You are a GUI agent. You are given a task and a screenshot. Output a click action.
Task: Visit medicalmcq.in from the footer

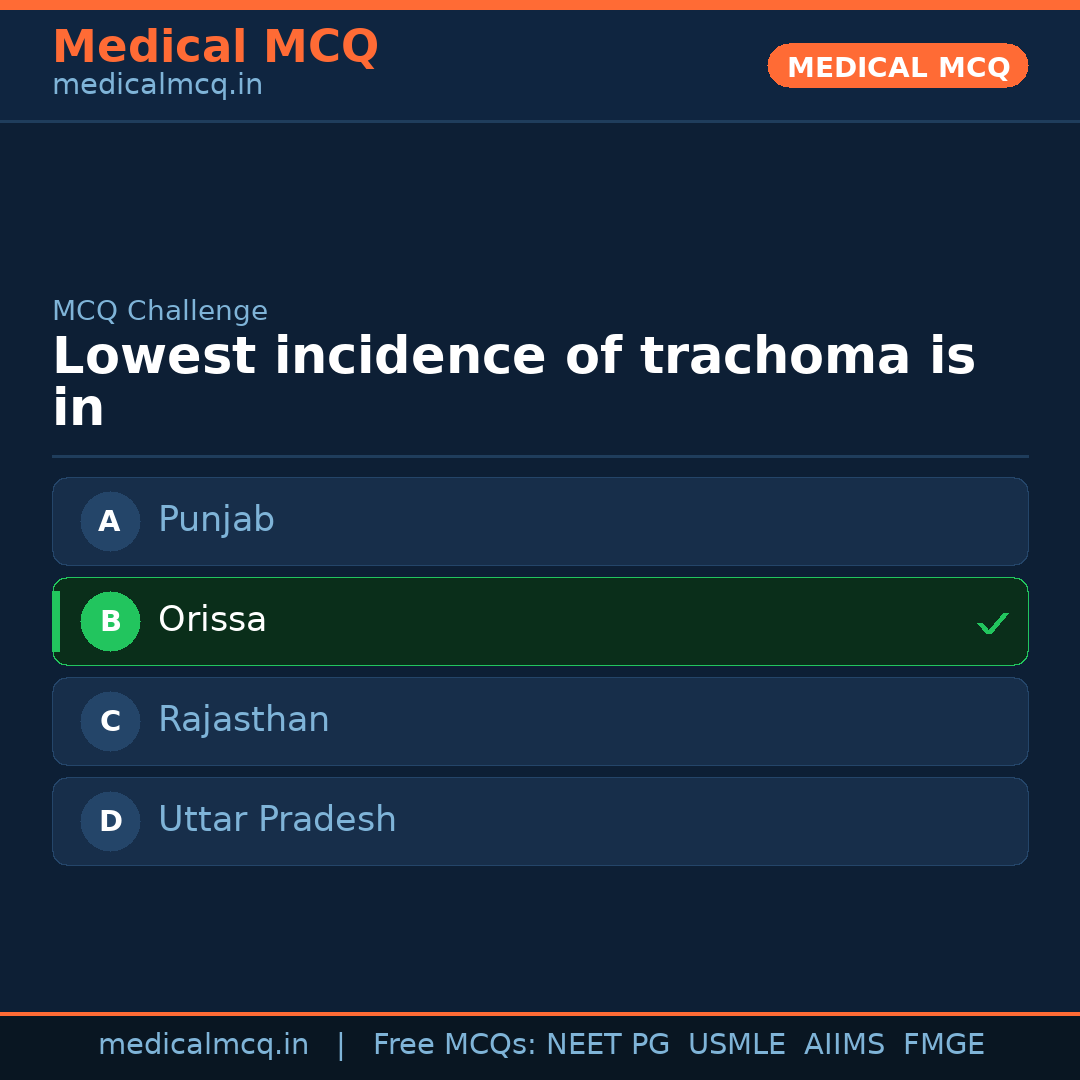[x=203, y=1043]
